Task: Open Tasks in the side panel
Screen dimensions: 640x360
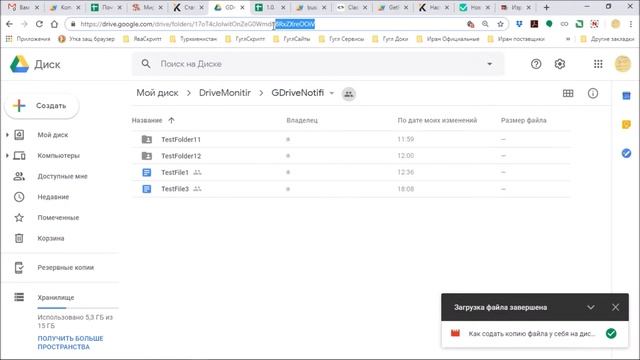Action: [x=626, y=153]
